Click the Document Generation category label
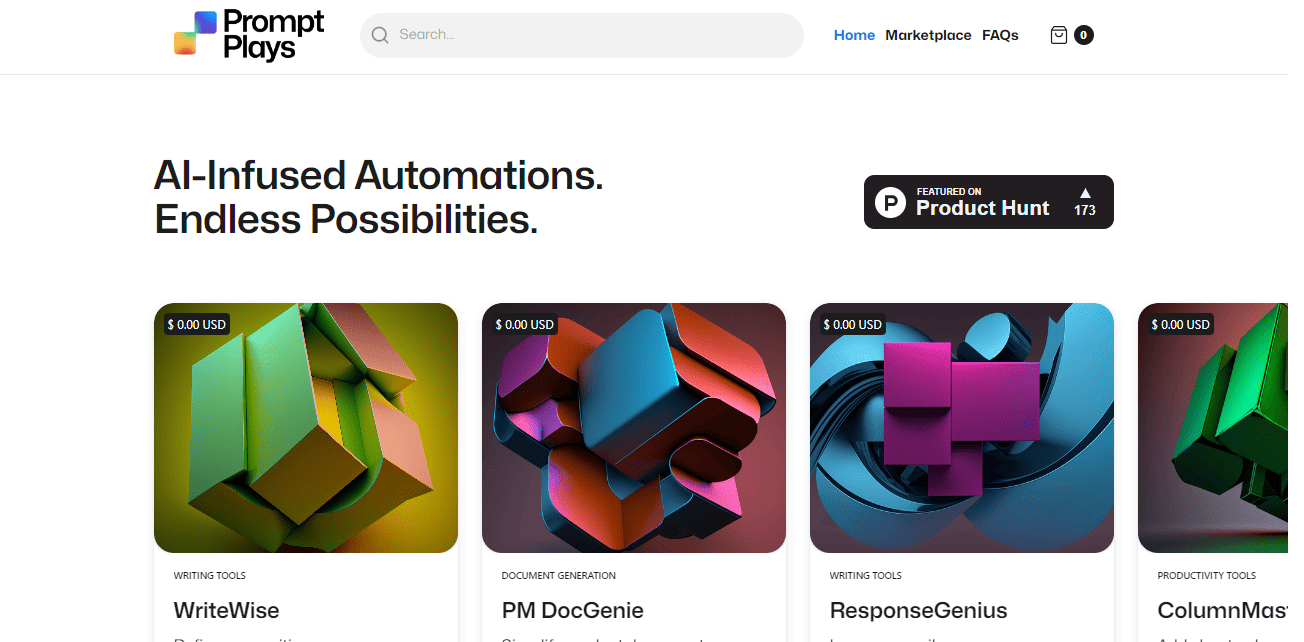The height and width of the screenshot is (642, 1304). click(x=559, y=576)
